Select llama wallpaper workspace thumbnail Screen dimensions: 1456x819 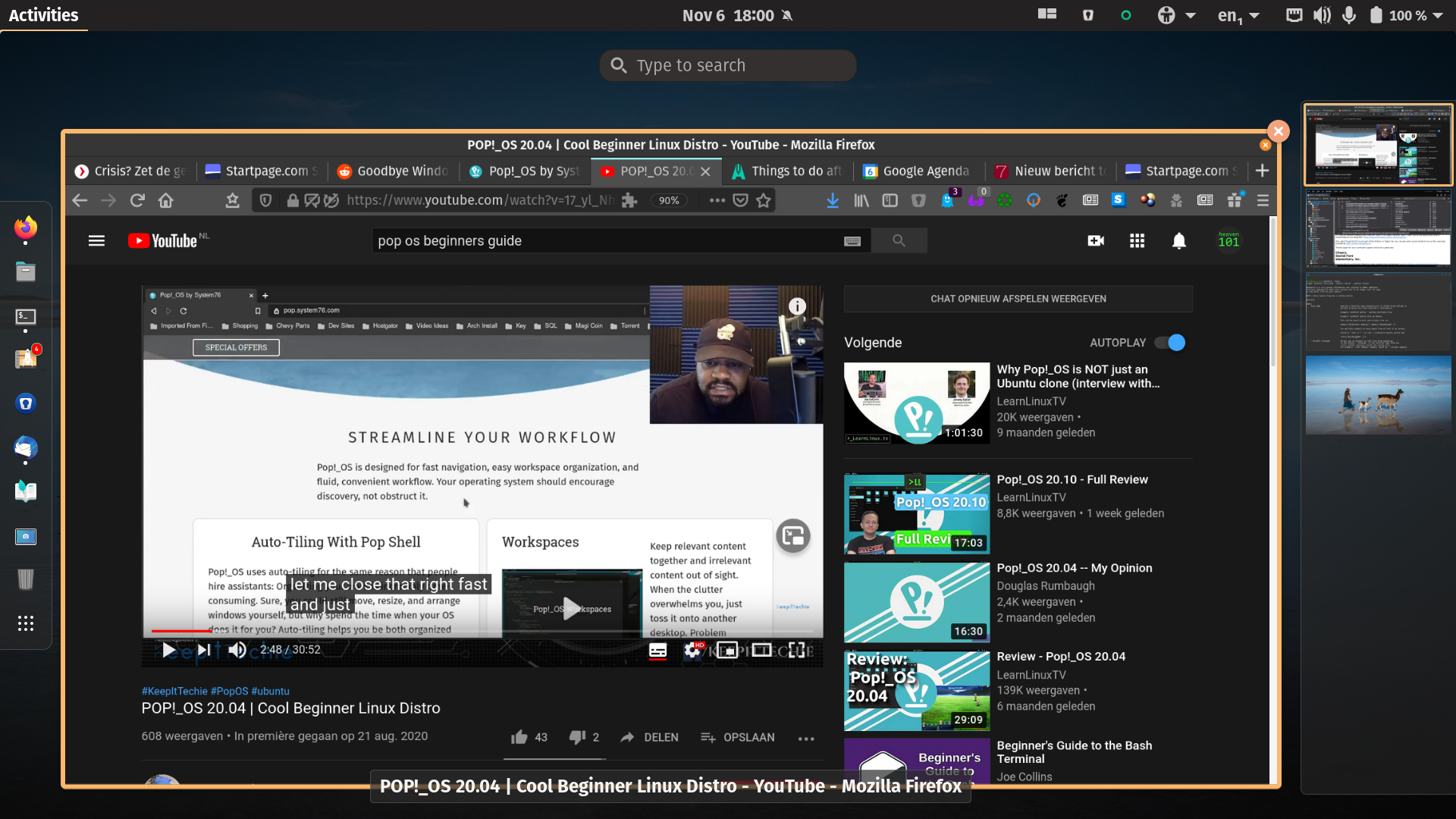1378,395
